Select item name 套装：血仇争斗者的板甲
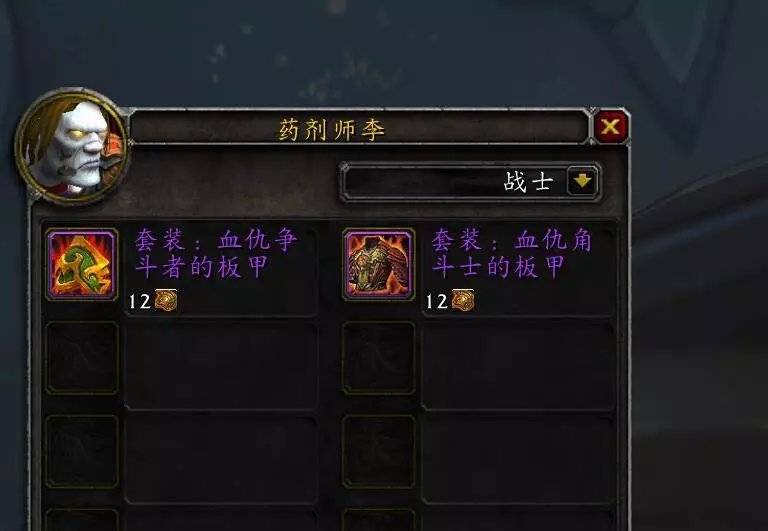The width and height of the screenshot is (768, 531). (x=216, y=254)
